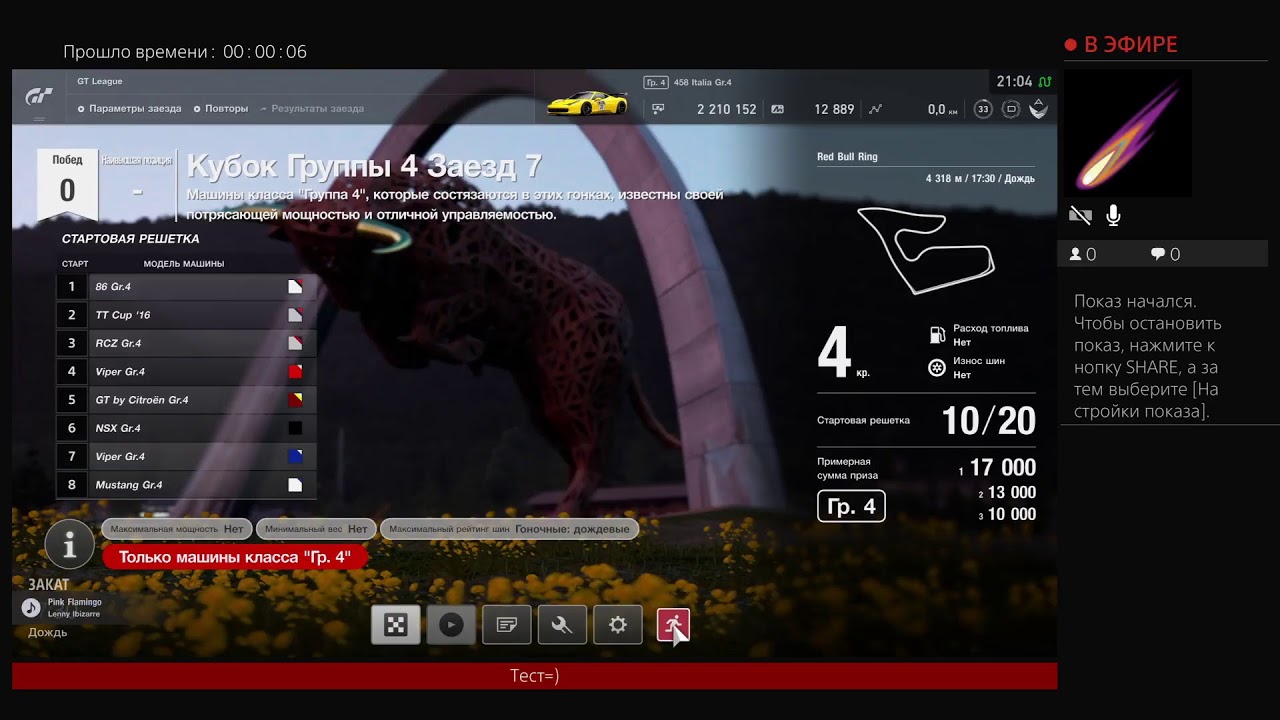The height and width of the screenshot is (720, 1280).
Task: Click the Побед 0 wins flag
Action: (x=67, y=184)
